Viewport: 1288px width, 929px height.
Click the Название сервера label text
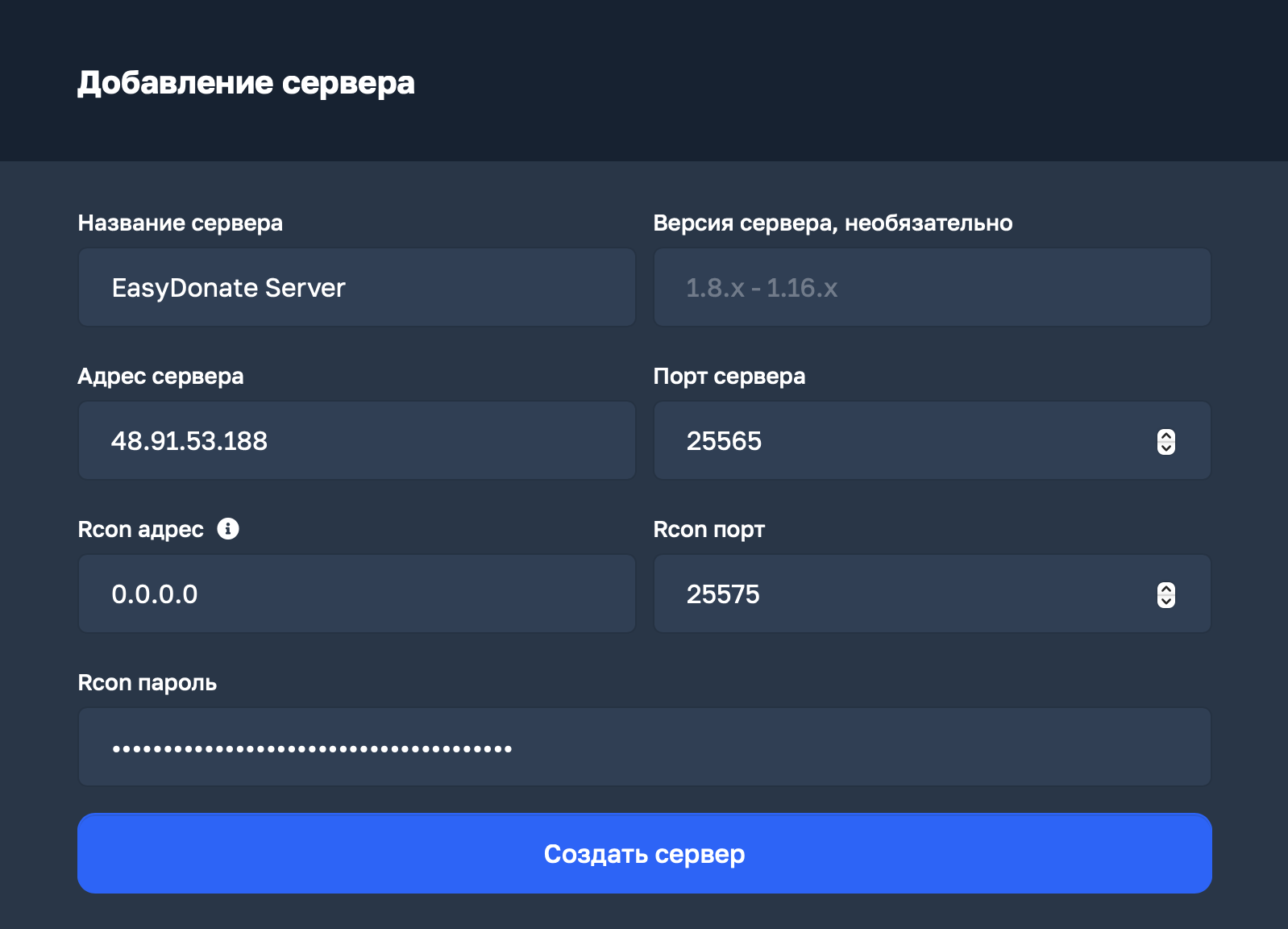coord(180,223)
